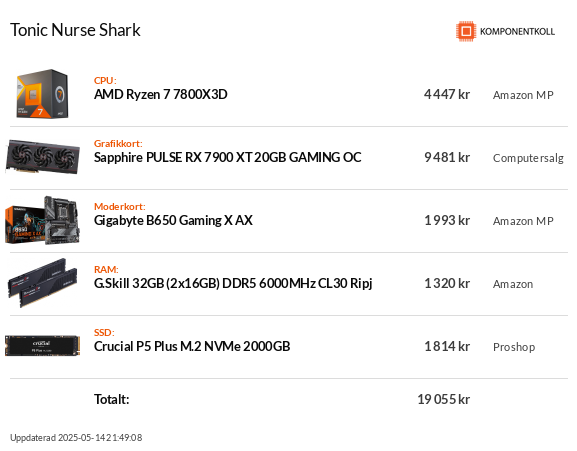Click the Computersalg store label
Screen dimensions: 577x451
[x=528, y=158]
